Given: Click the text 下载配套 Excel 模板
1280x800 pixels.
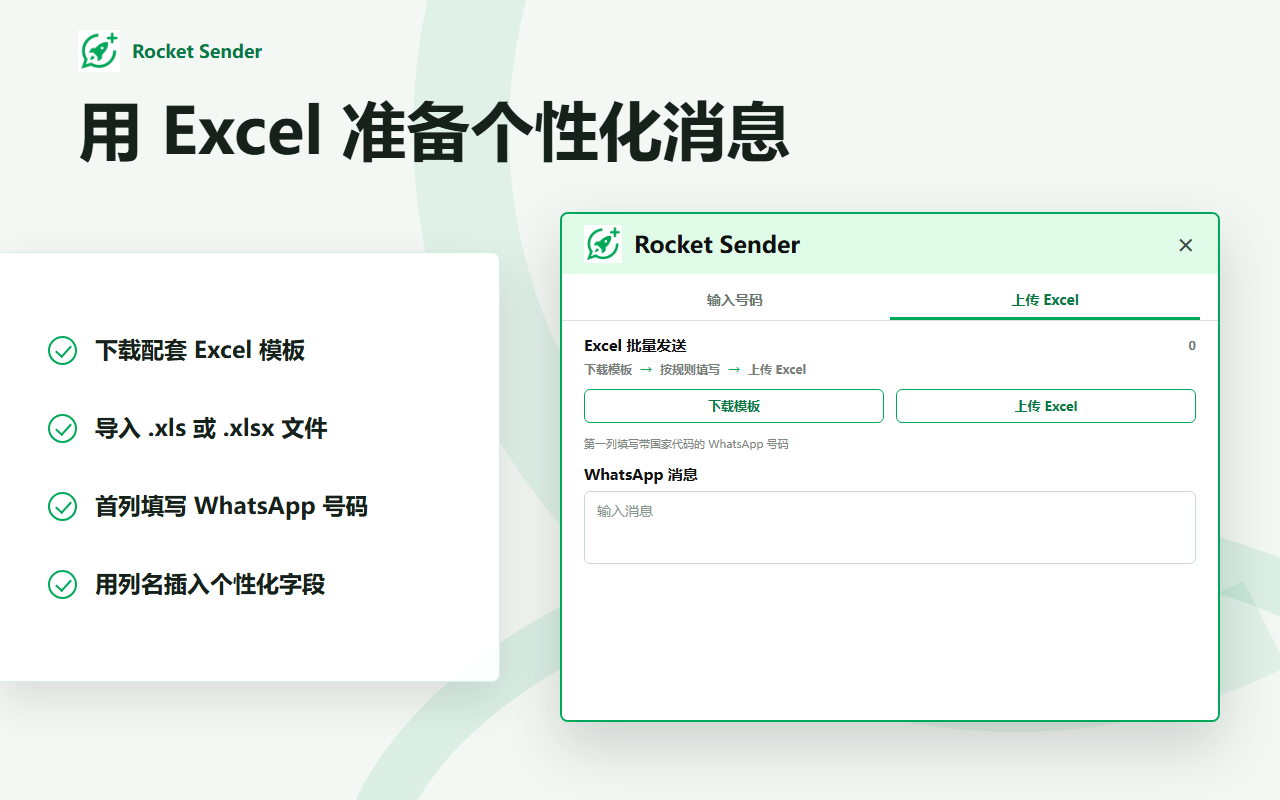Looking at the screenshot, I should (x=200, y=351).
